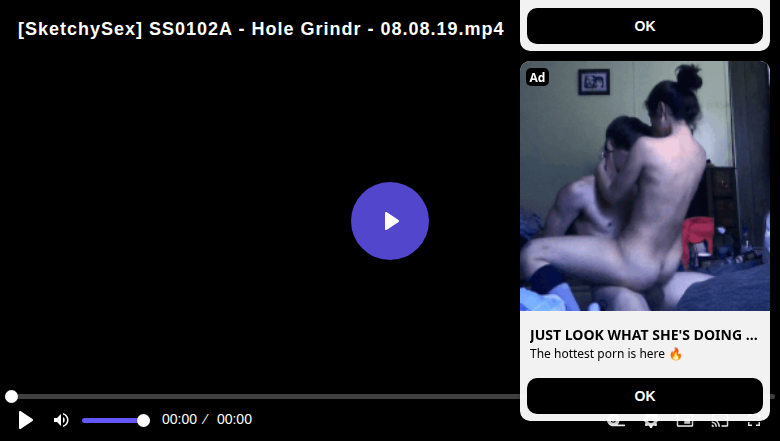Screen dimensions: 780x441
Task: Enter fullscreen mode via the fullscreen icon
Action: tap(755, 424)
